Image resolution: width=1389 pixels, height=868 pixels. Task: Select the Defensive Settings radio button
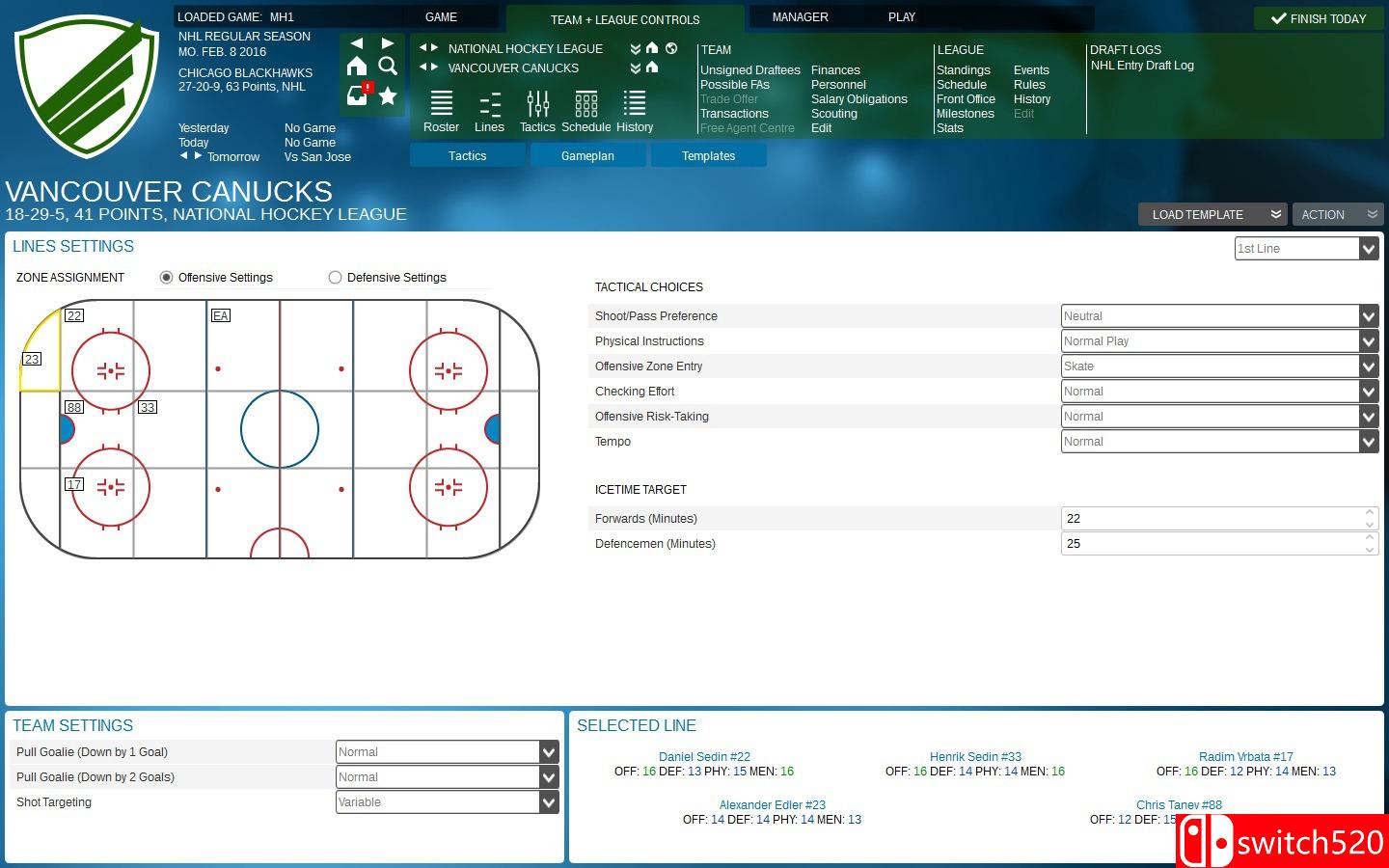[x=336, y=278]
